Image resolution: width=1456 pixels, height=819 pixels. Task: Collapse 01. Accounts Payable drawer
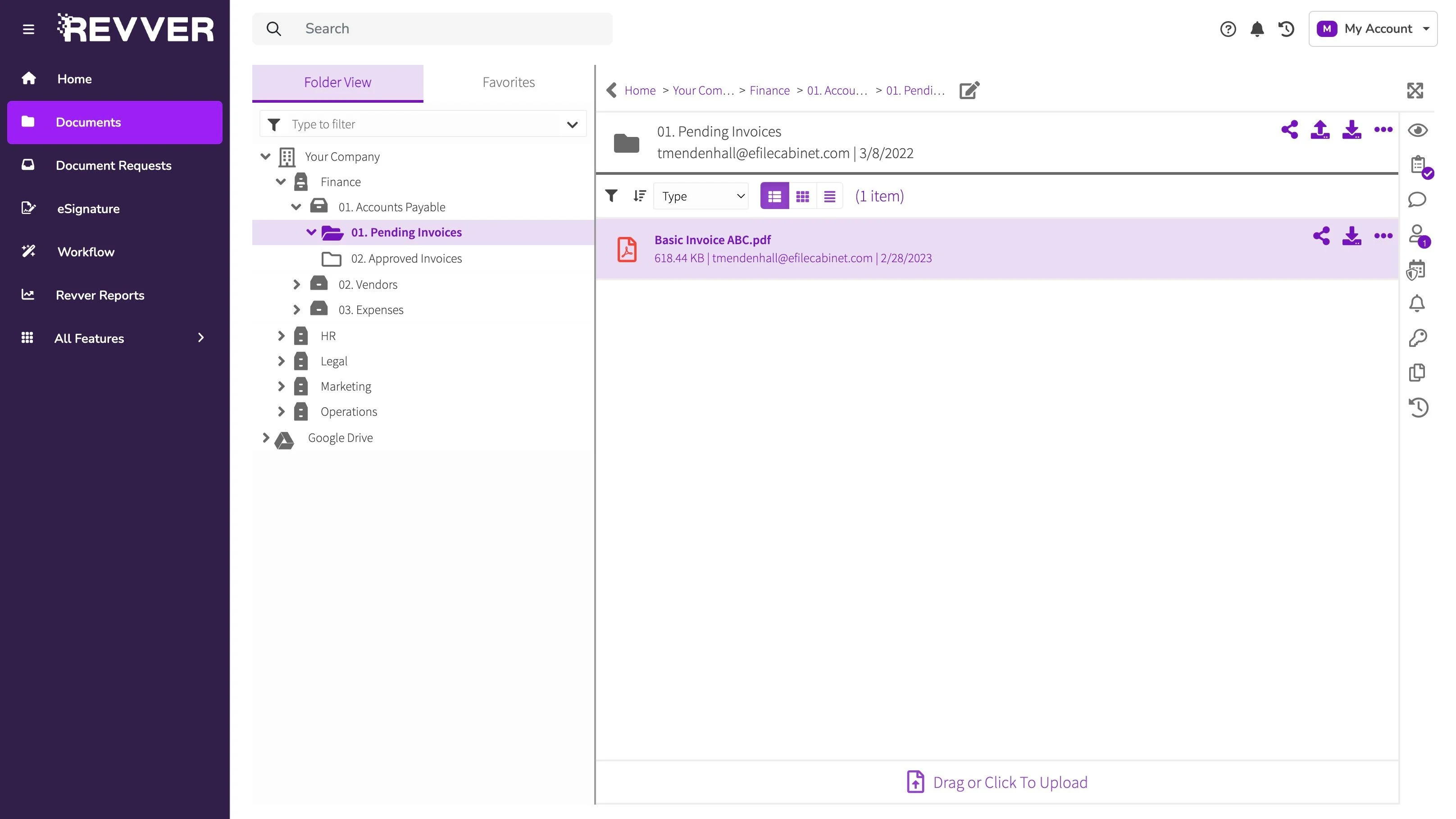[296, 207]
